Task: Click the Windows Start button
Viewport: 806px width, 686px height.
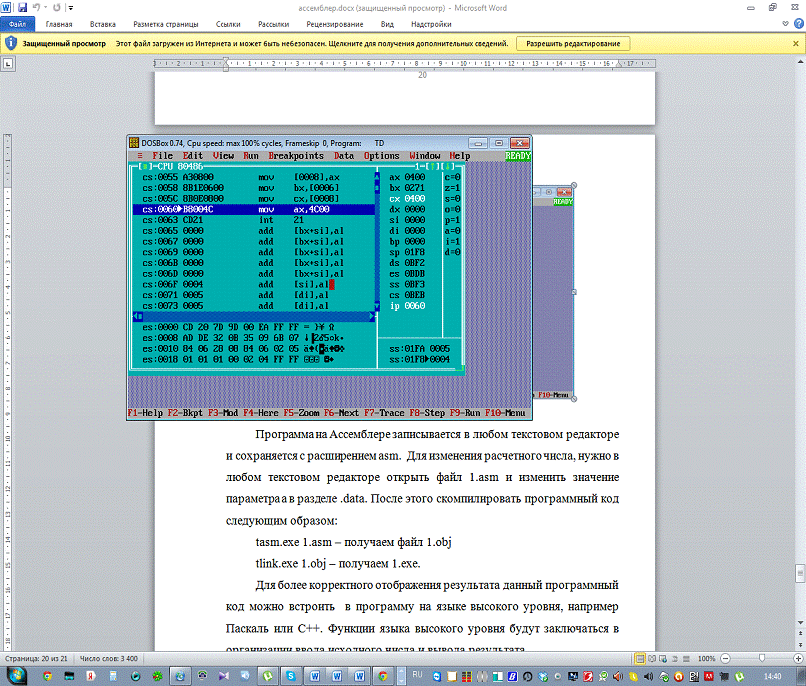Action: [14, 677]
